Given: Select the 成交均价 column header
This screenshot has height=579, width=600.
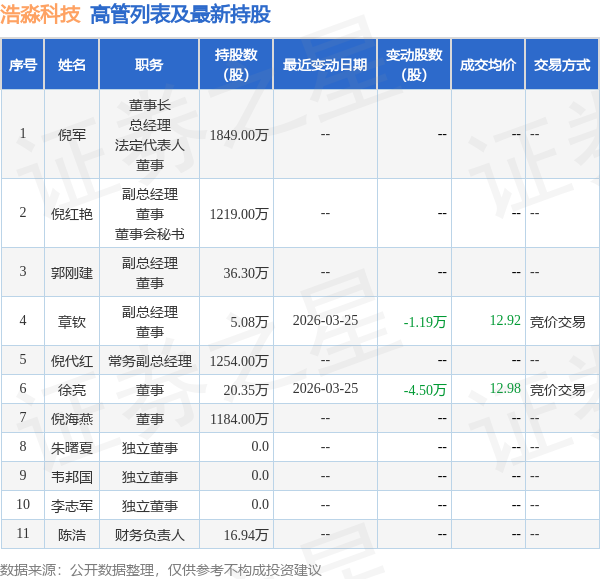Looking at the screenshot, I should click(x=488, y=65).
